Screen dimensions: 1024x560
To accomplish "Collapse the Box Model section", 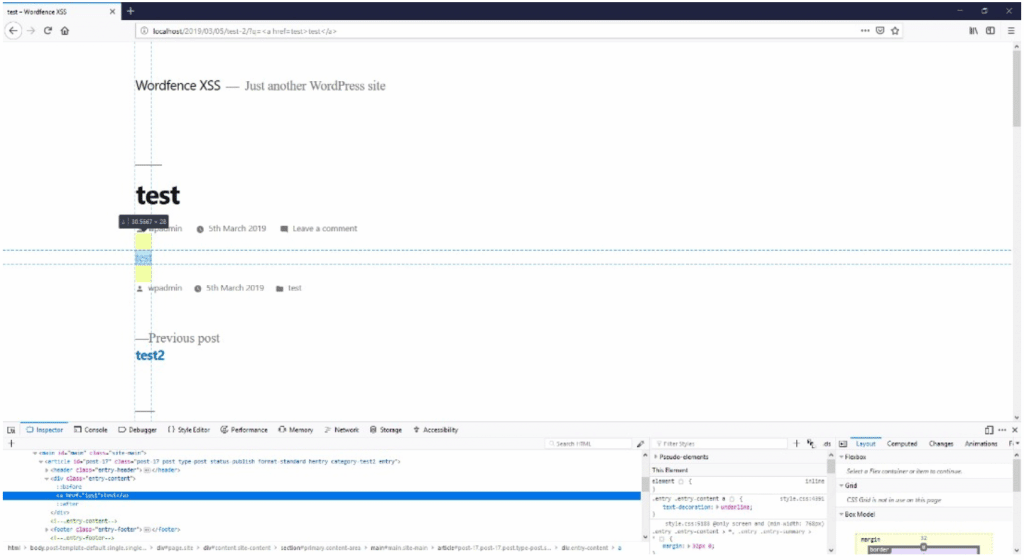I will [x=842, y=514].
